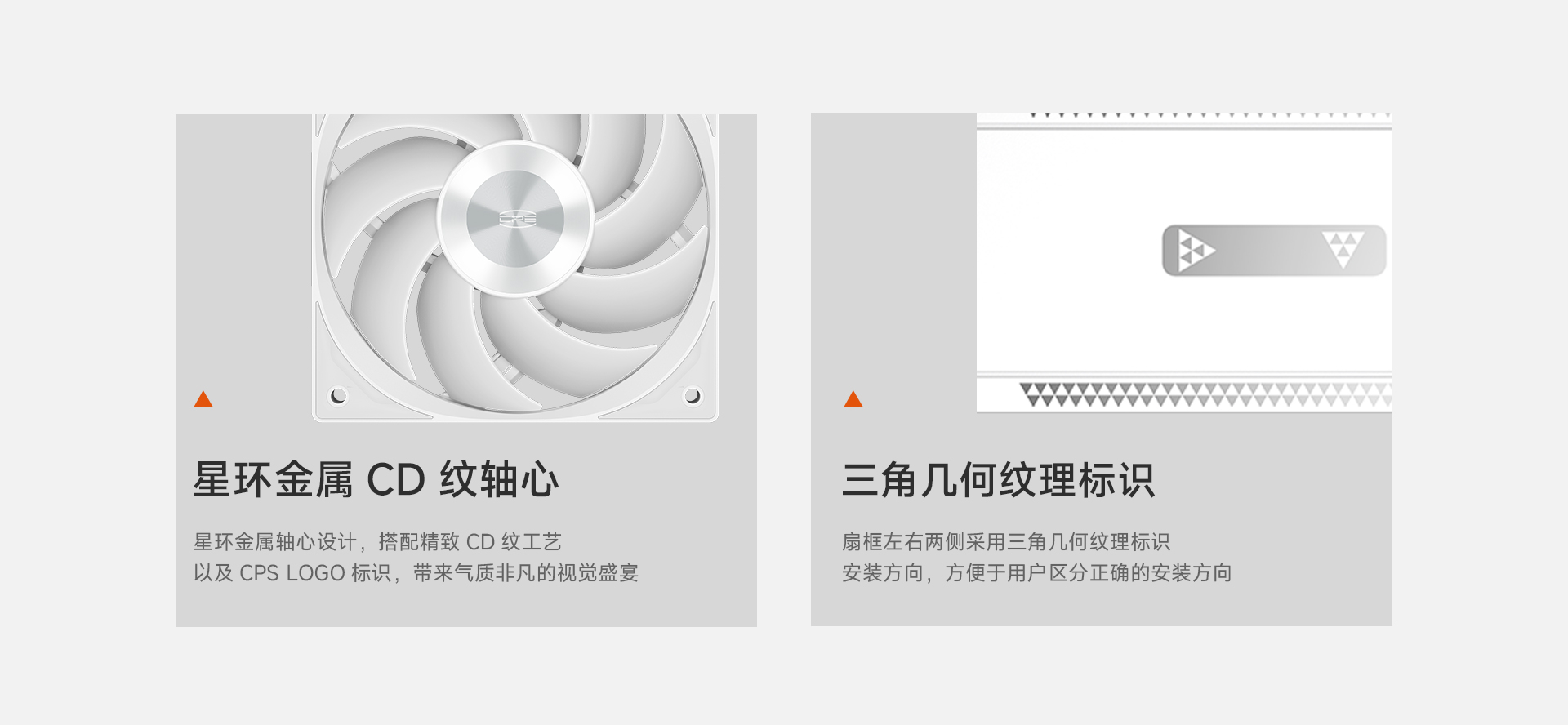Click the orange triangle in right card
This screenshot has height=725, width=1568.
(x=853, y=399)
